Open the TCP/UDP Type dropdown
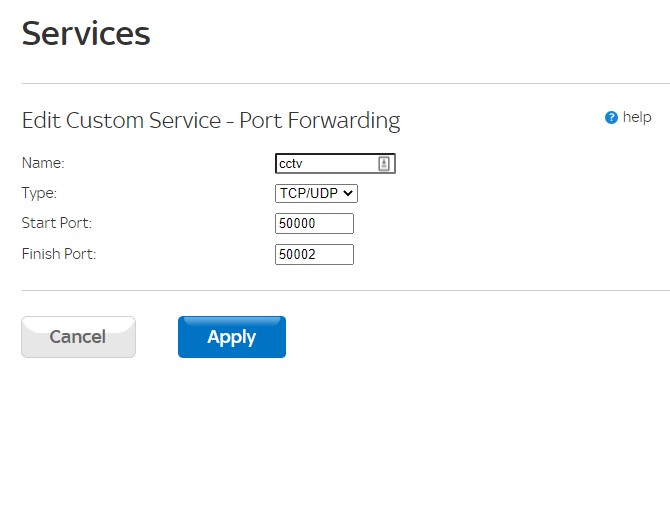The height and width of the screenshot is (510, 670). [x=316, y=193]
